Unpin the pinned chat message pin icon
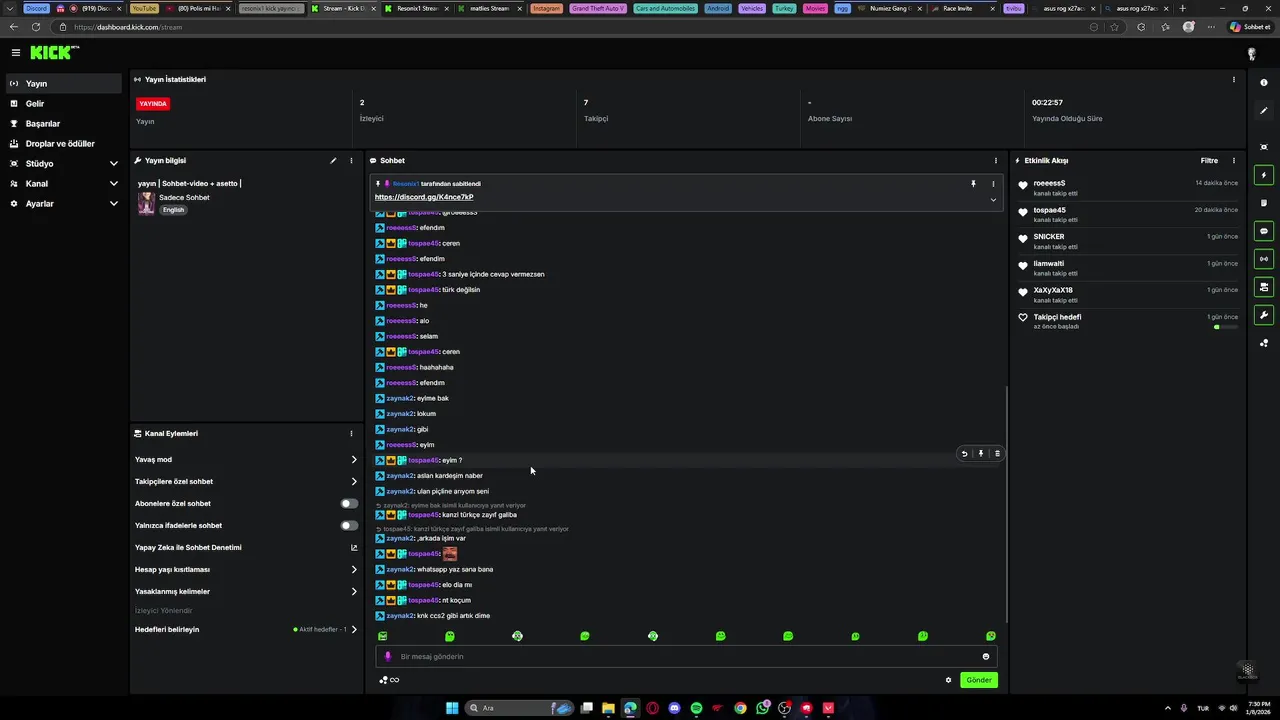 click(973, 184)
